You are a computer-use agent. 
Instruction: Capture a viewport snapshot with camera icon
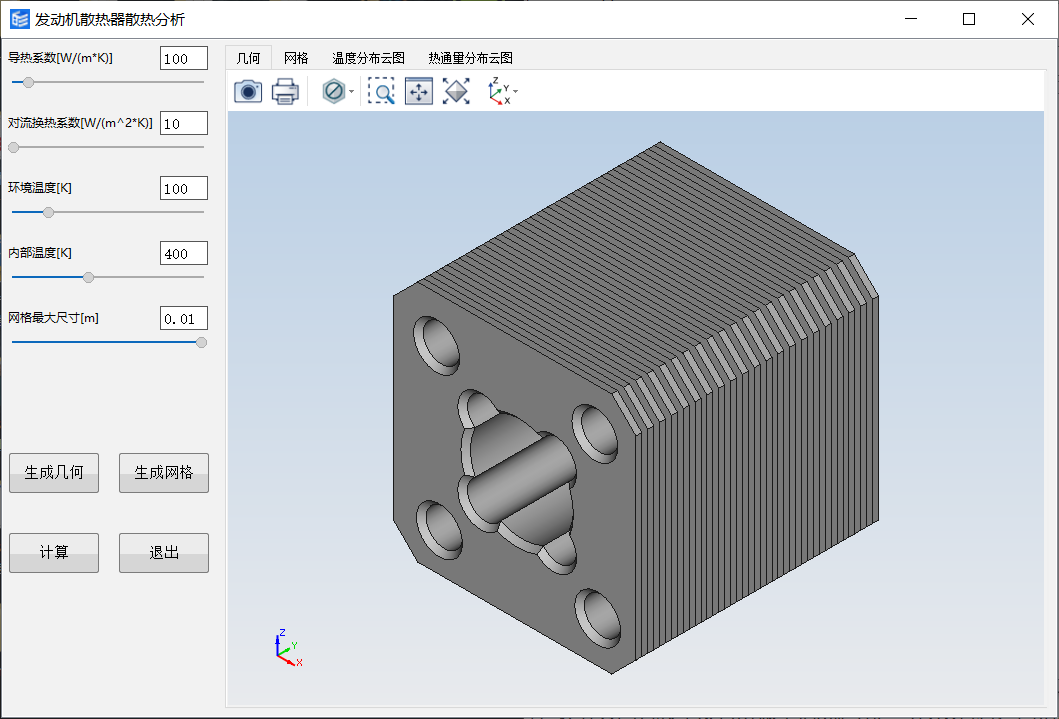248,90
